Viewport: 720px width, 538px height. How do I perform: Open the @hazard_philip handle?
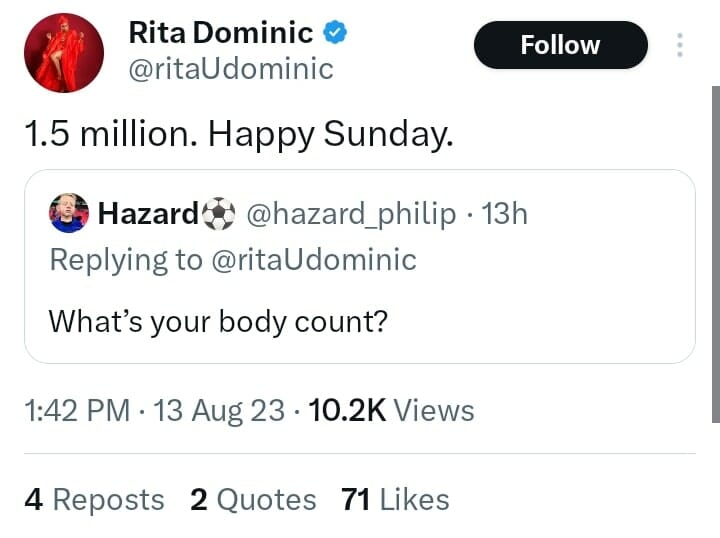click(x=350, y=213)
